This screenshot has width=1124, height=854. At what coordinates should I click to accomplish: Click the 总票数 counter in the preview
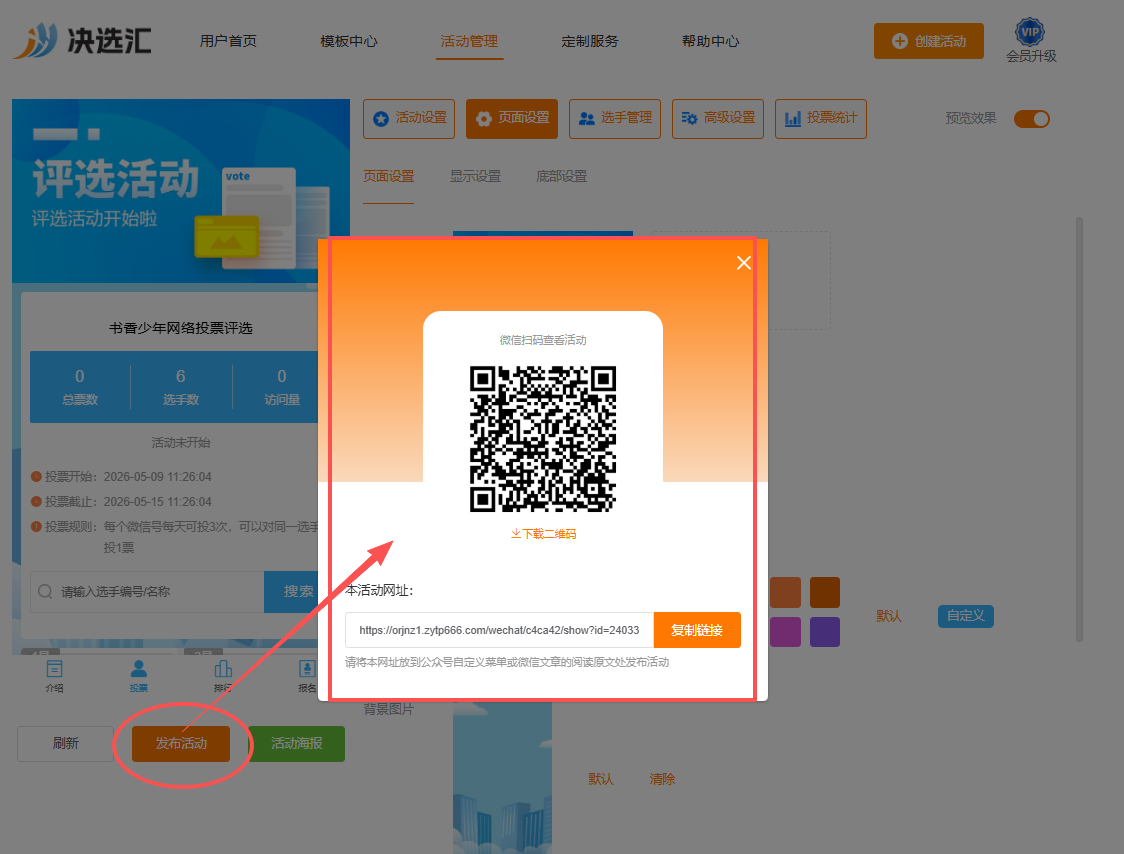tap(80, 386)
